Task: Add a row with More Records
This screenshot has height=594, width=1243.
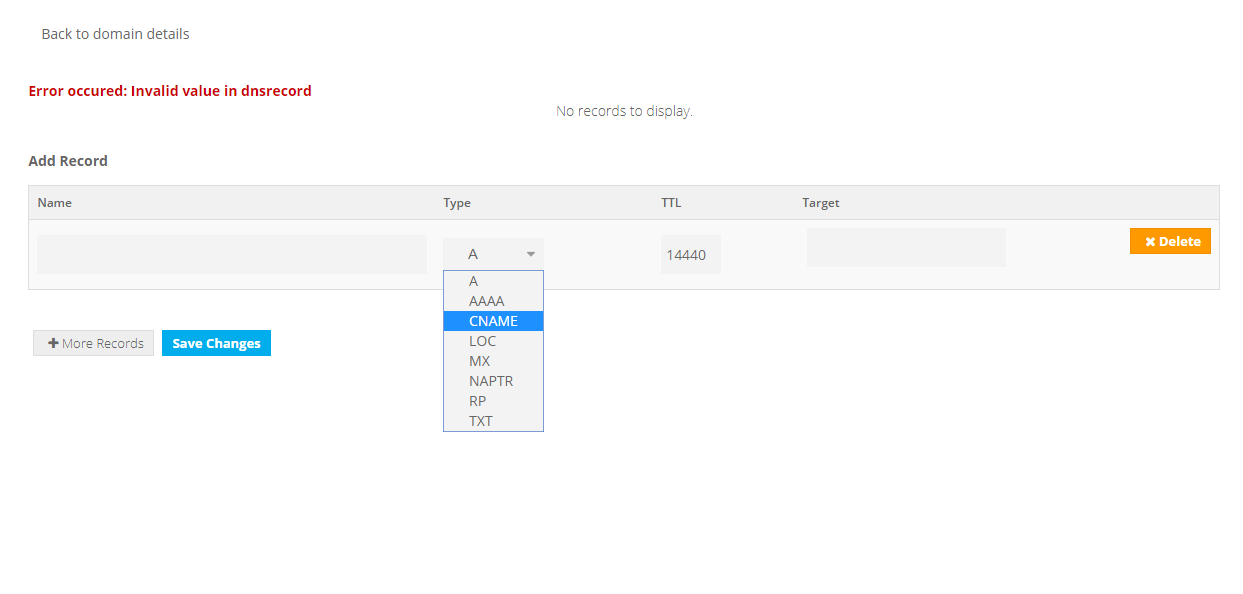Action: point(94,343)
